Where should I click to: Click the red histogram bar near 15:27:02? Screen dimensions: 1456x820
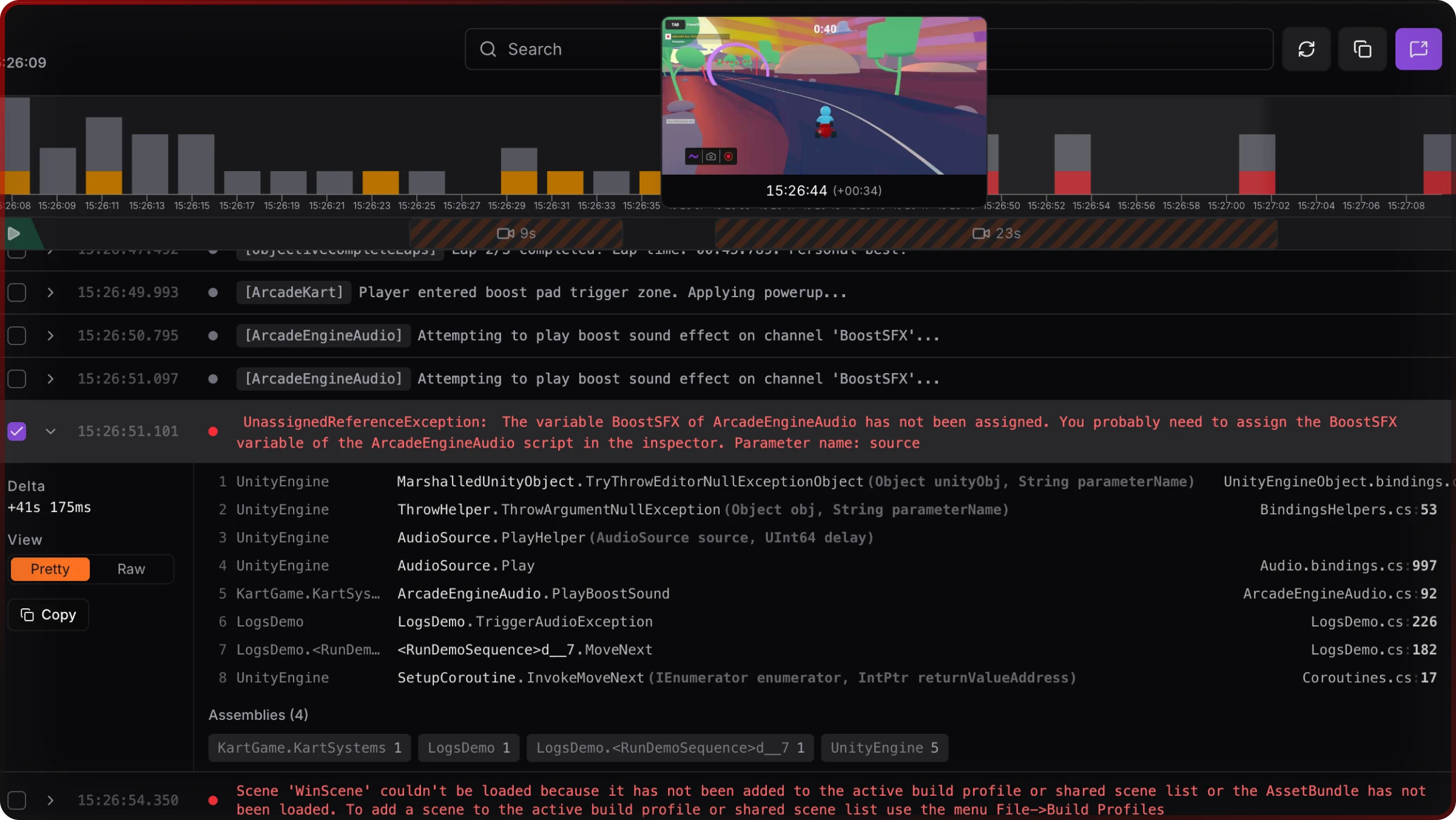tap(1257, 183)
